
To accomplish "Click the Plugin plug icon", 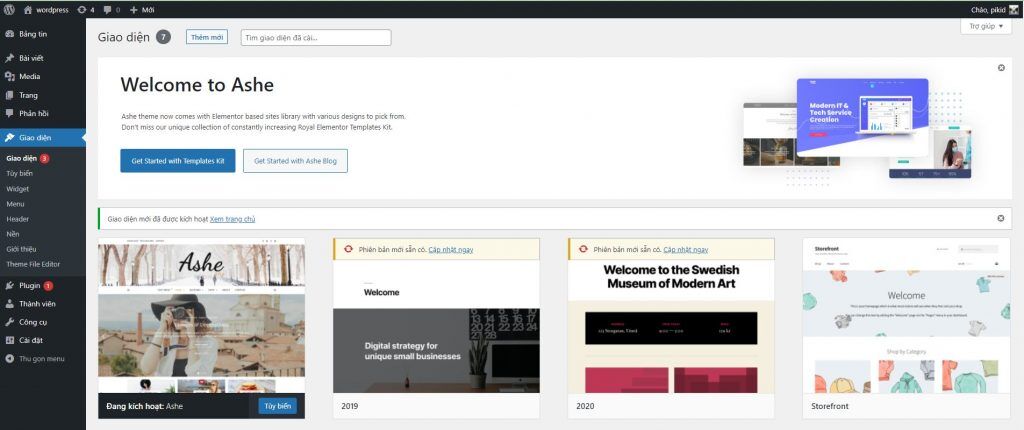I will (x=9, y=286).
